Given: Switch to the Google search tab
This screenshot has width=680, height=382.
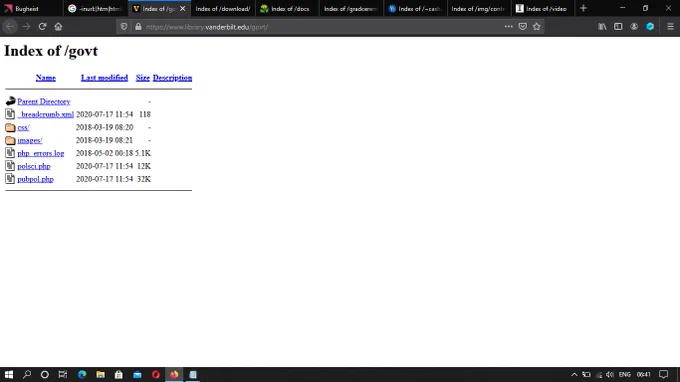Looking at the screenshot, I should (95, 9).
